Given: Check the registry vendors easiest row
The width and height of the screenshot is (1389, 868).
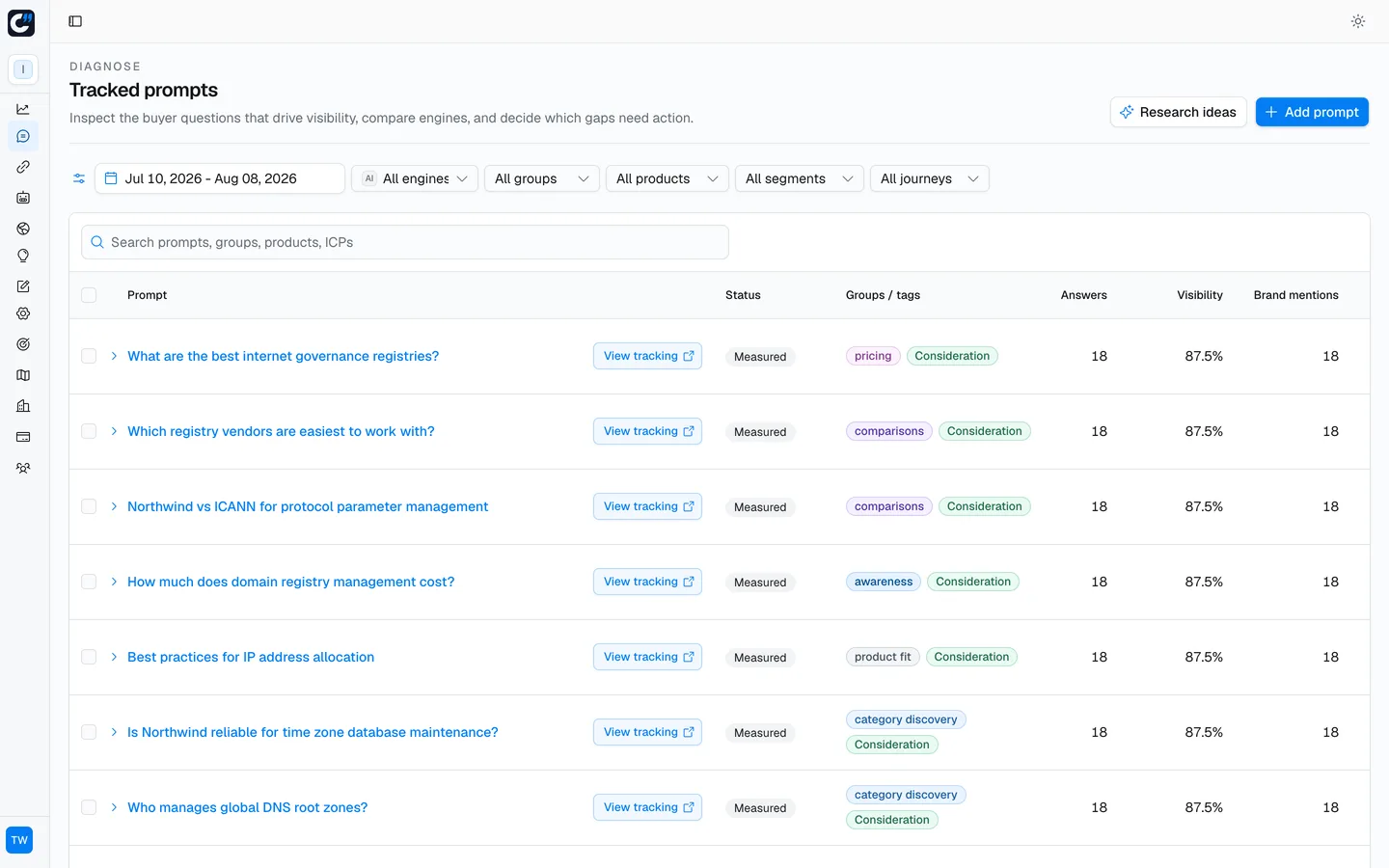Looking at the screenshot, I should [x=89, y=431].
